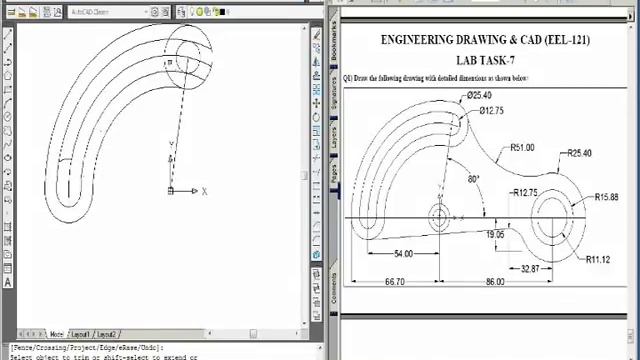640x360 pixels.
Task: Select the Rectangle tool
Action: [x=8, y=90]
